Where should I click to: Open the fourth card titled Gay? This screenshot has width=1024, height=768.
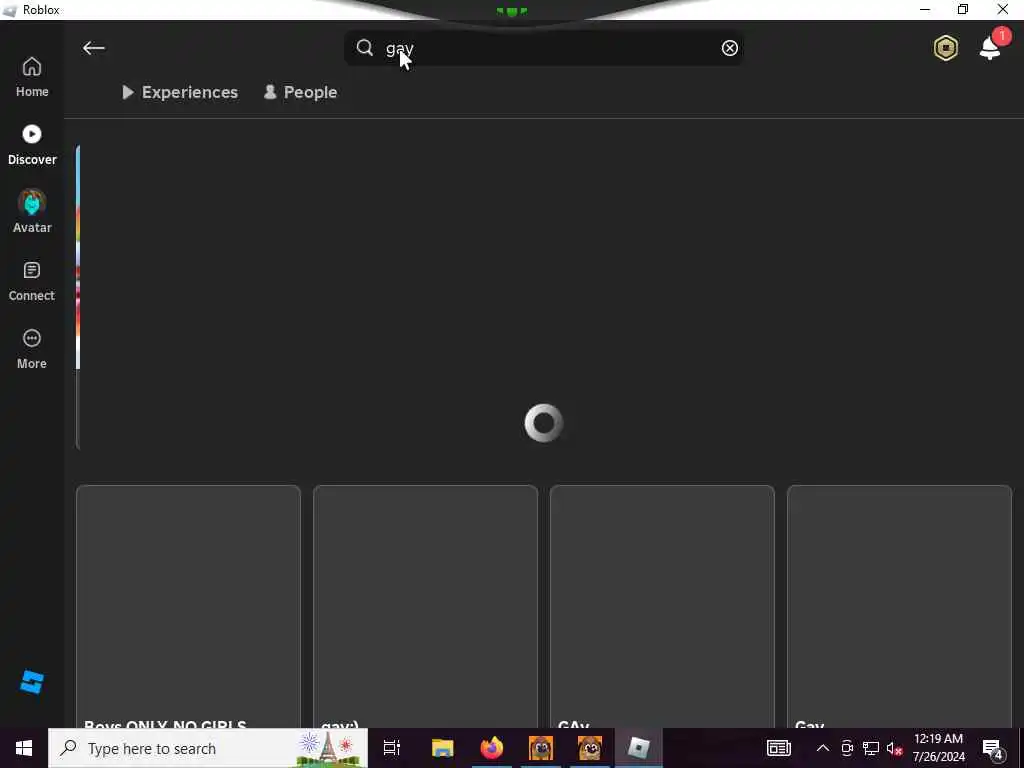[x=899, y=606]
